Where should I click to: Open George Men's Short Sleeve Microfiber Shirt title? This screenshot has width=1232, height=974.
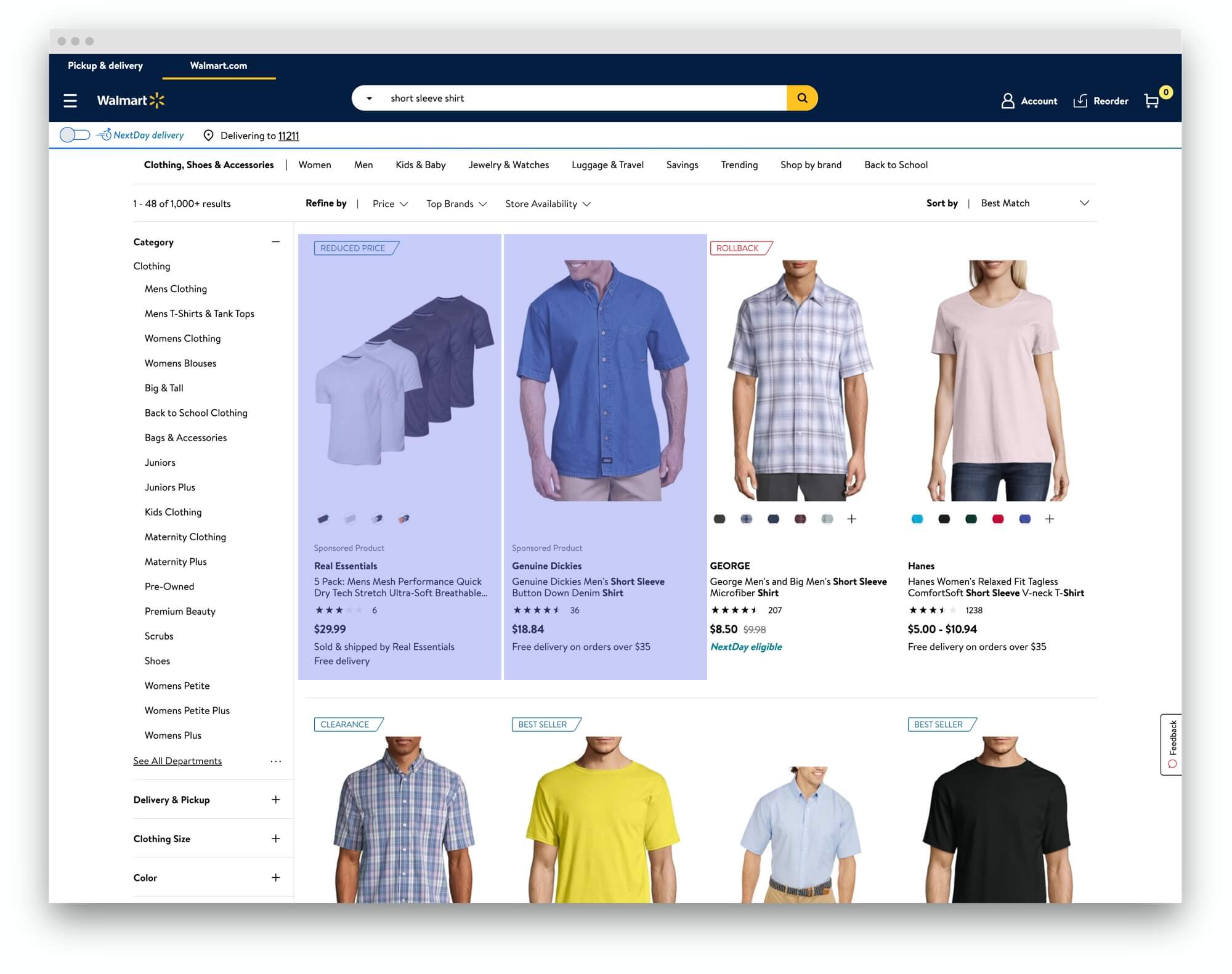point(798,587)
